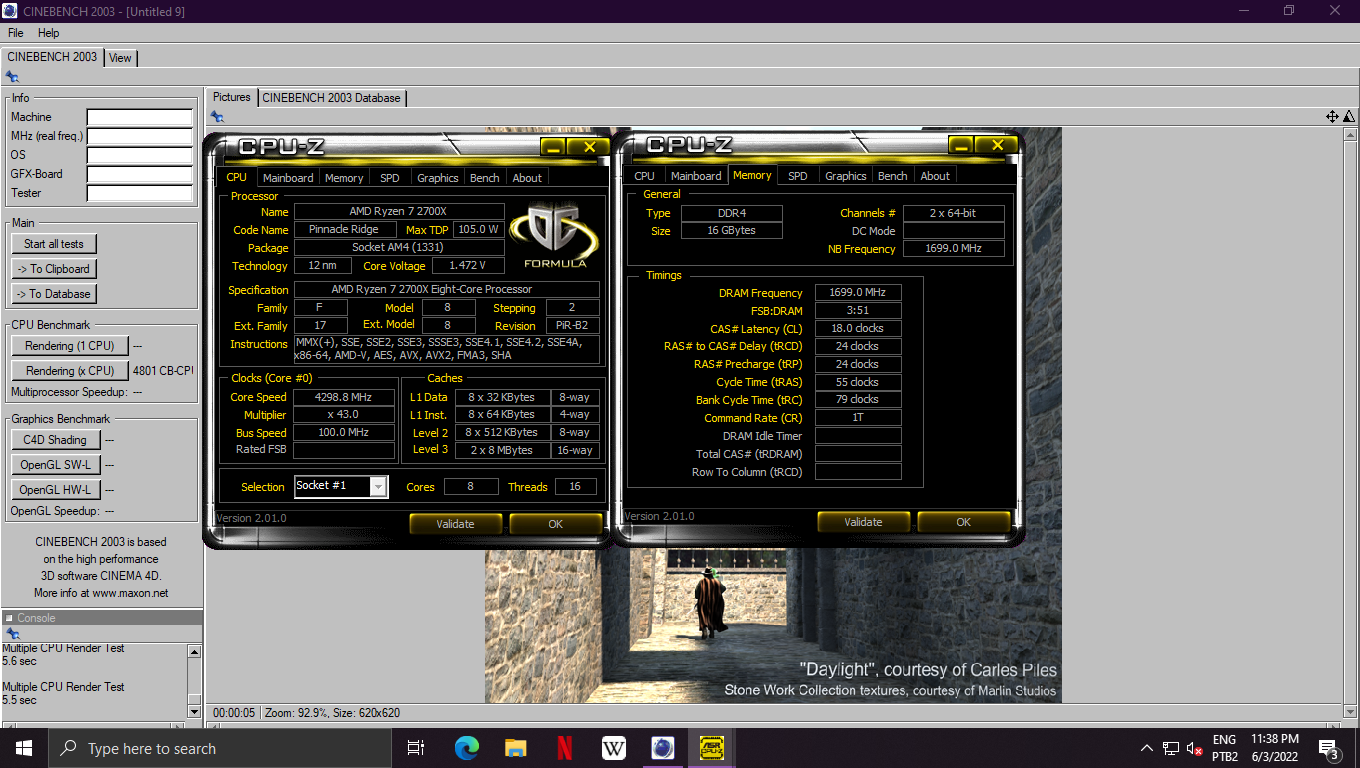
Task: Open About tab in left CPU-Z window
Action: tap(527, 178)
